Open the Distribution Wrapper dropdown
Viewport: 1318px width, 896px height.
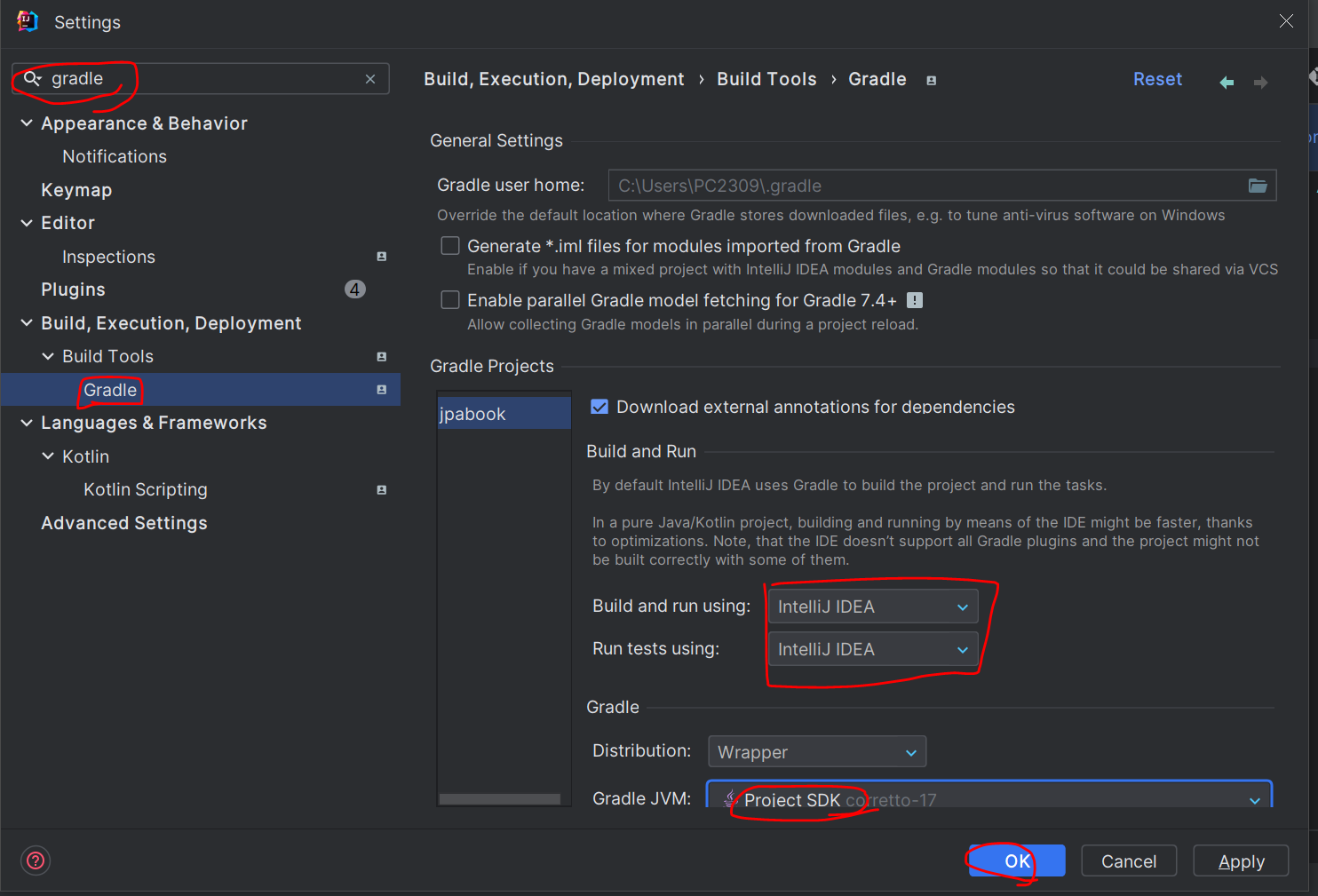[x=817, y=751]
